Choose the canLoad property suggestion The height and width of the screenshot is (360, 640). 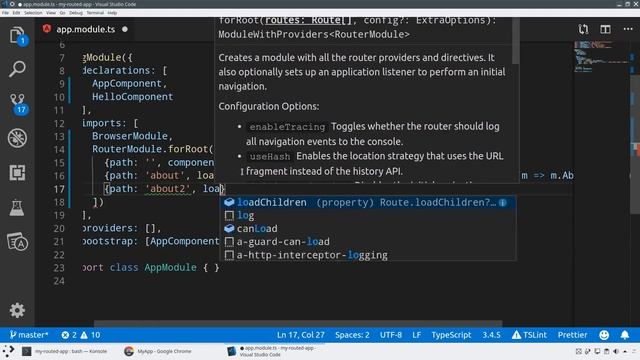coord(368,229)
